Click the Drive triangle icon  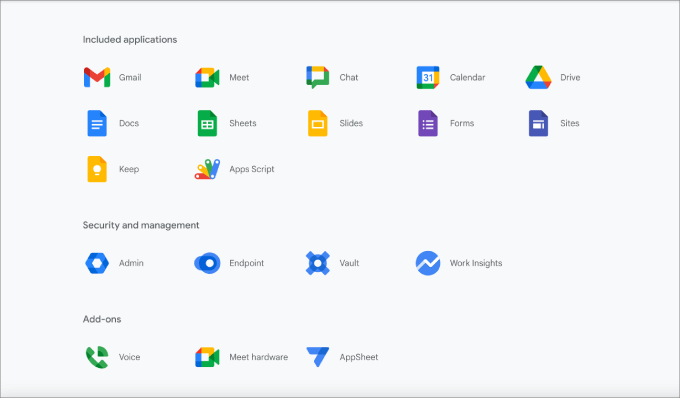click(x=538, y=77)
